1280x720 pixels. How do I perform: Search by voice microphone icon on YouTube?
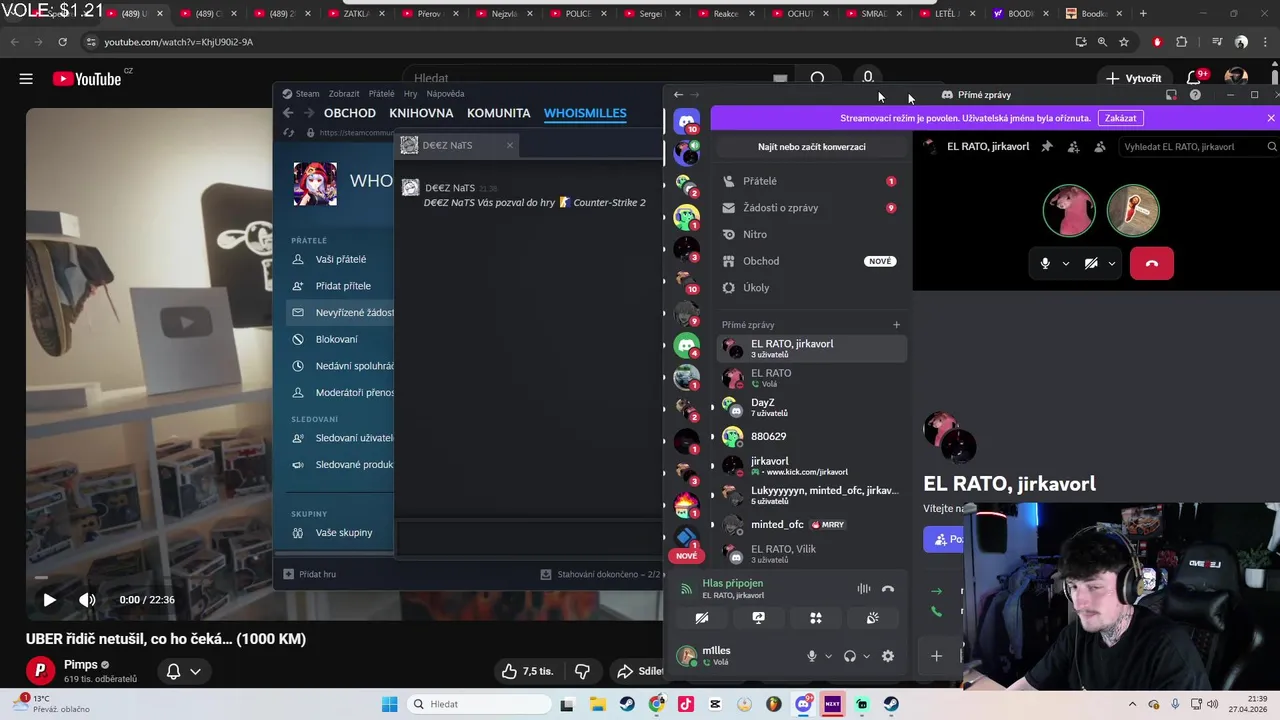[x=868, y=78]
